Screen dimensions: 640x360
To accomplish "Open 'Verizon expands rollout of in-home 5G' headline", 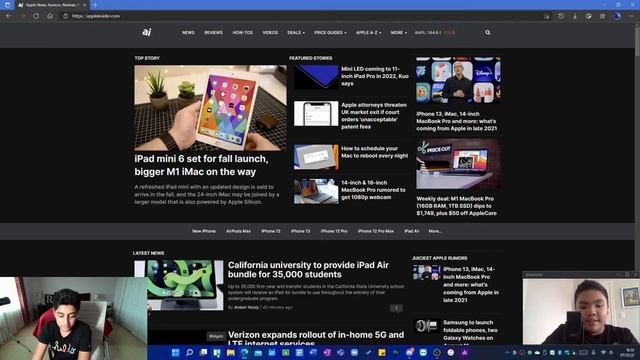I will [x=316, y=338].
